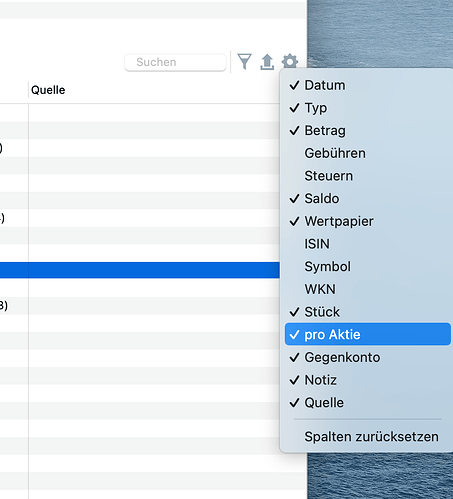Hide the Saldo column
Viewport: 453px width, 499px height.
368,199
